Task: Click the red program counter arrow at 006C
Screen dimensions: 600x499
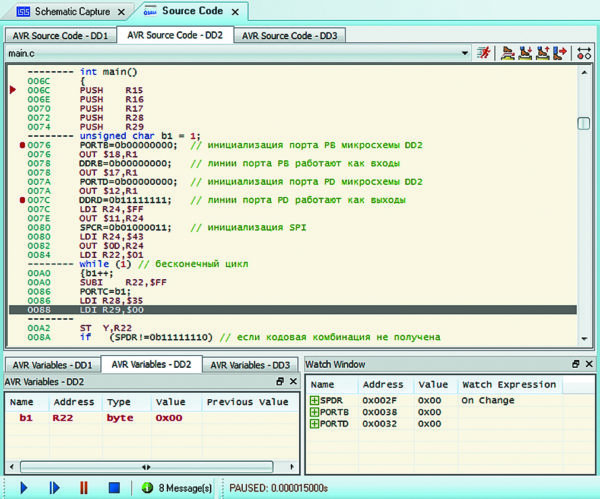Action: (13, 90)
